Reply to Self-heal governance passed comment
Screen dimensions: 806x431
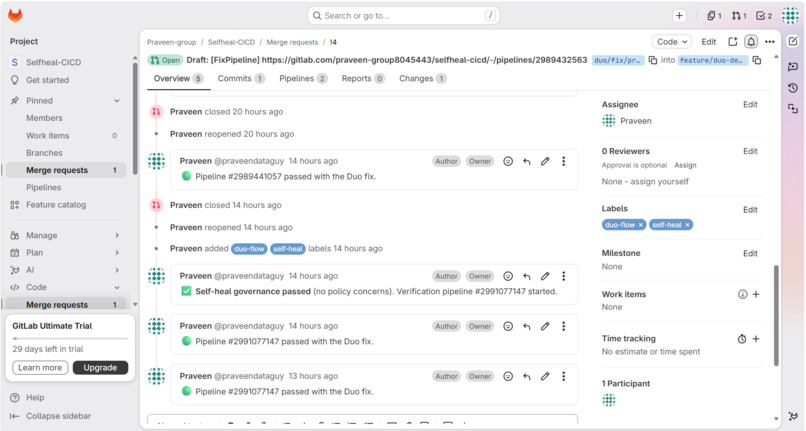(x=527, y=276)
